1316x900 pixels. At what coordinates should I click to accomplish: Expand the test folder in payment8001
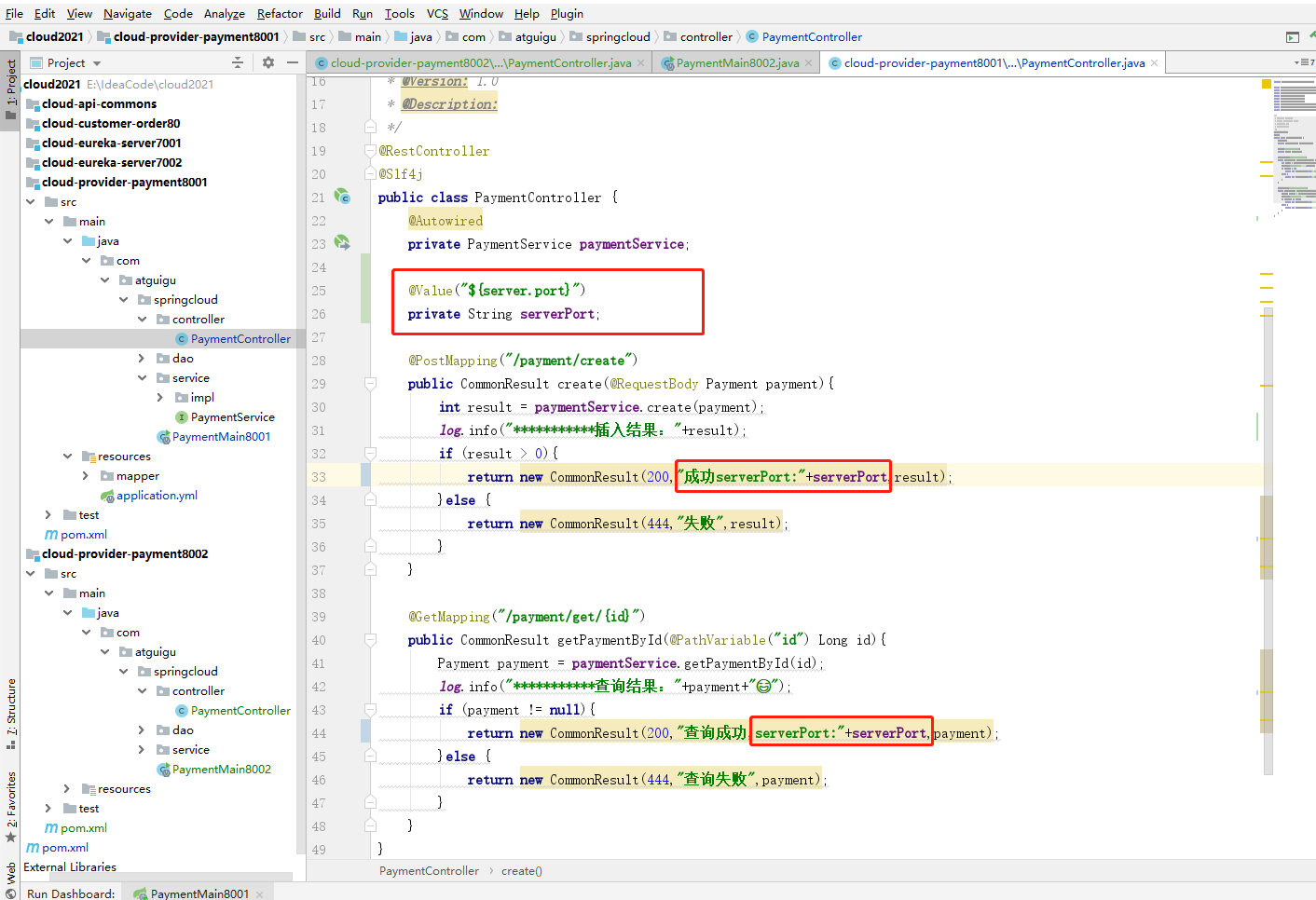click(49, 514)
